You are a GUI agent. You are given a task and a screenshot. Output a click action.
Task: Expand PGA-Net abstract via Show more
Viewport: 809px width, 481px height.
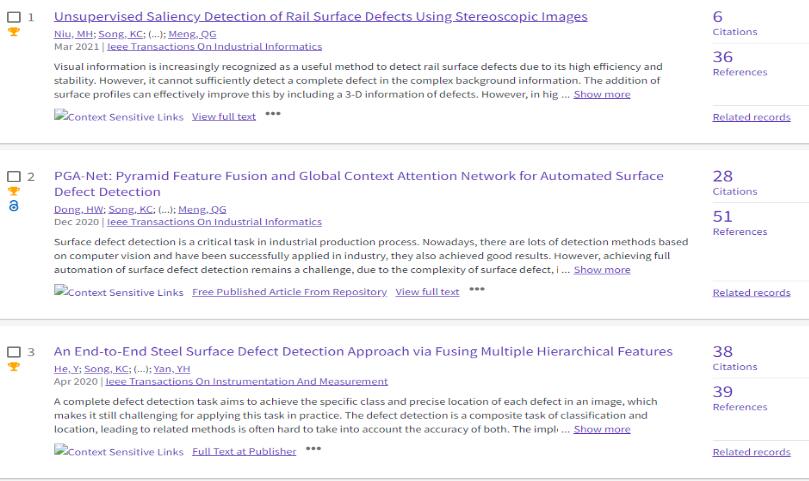[601, 269]
